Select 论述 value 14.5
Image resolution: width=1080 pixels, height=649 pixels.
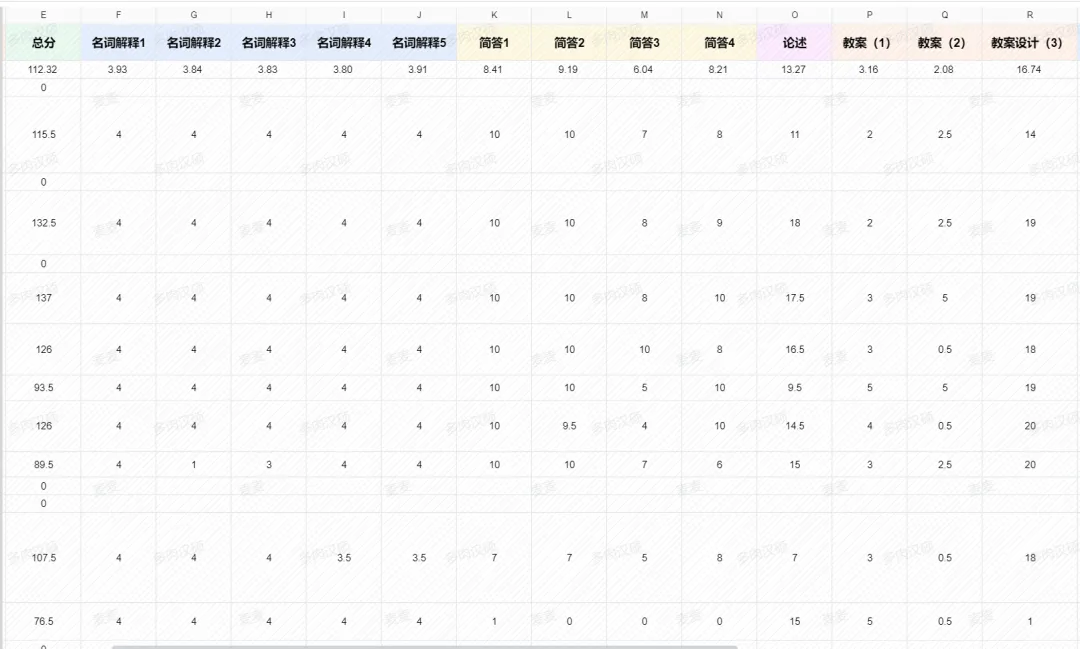pos(795,426)
